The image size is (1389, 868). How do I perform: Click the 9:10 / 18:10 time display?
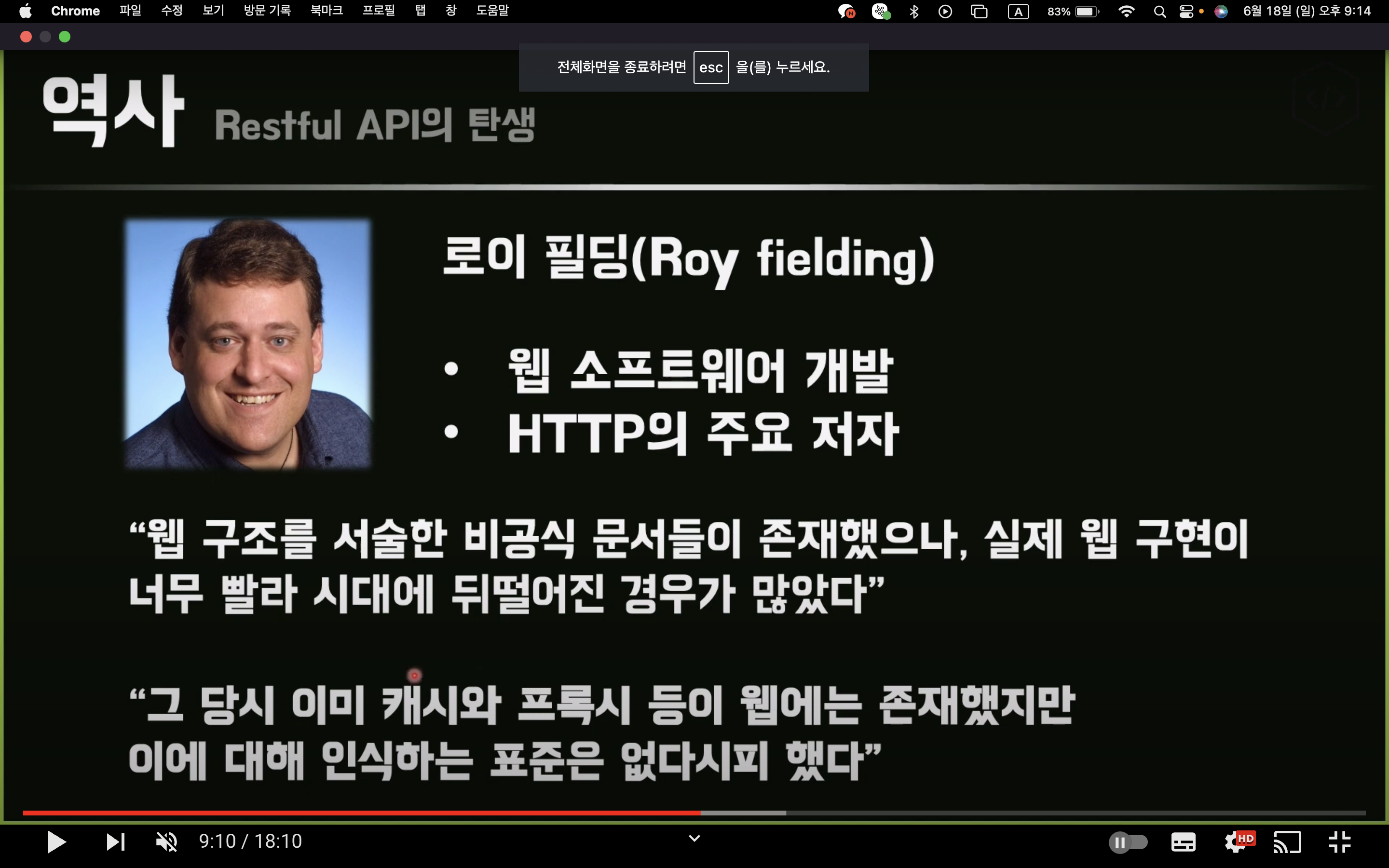250,841
